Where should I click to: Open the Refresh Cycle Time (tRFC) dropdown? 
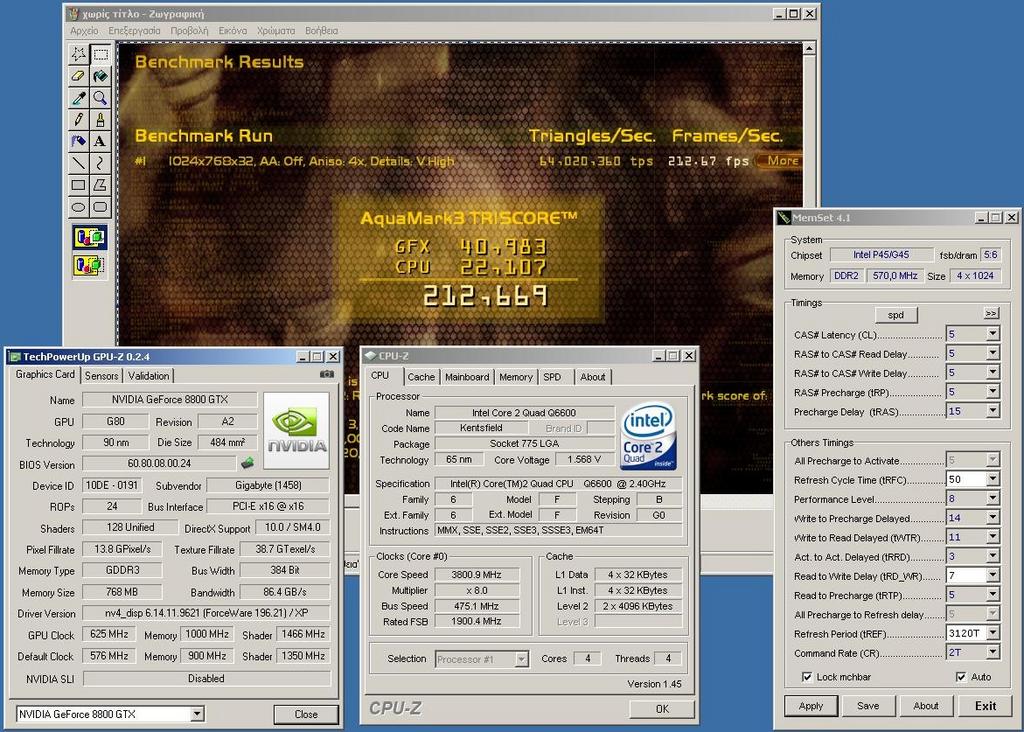[993, 479]
